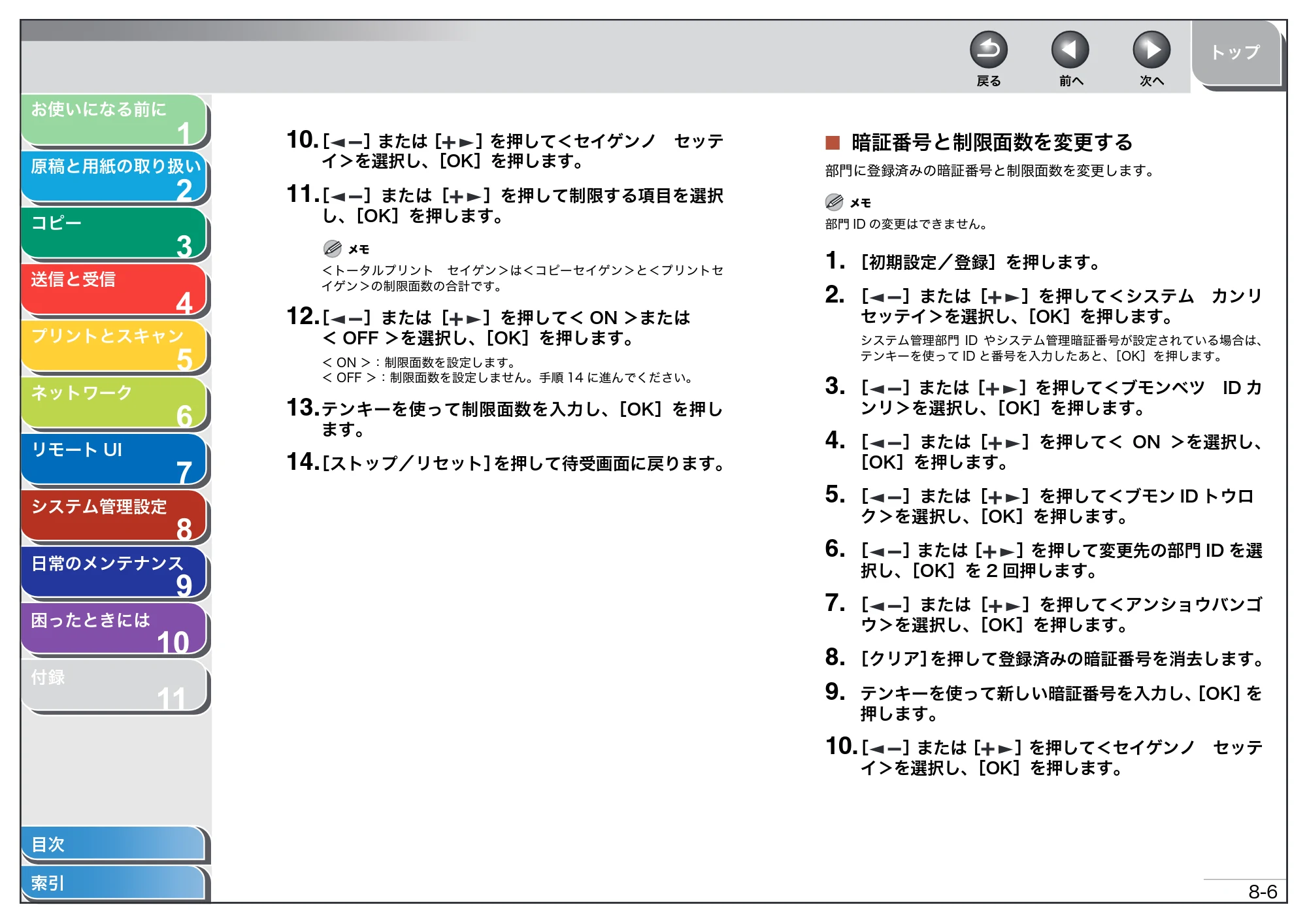Advance to next page with 次へ icon

[1151, 50]
